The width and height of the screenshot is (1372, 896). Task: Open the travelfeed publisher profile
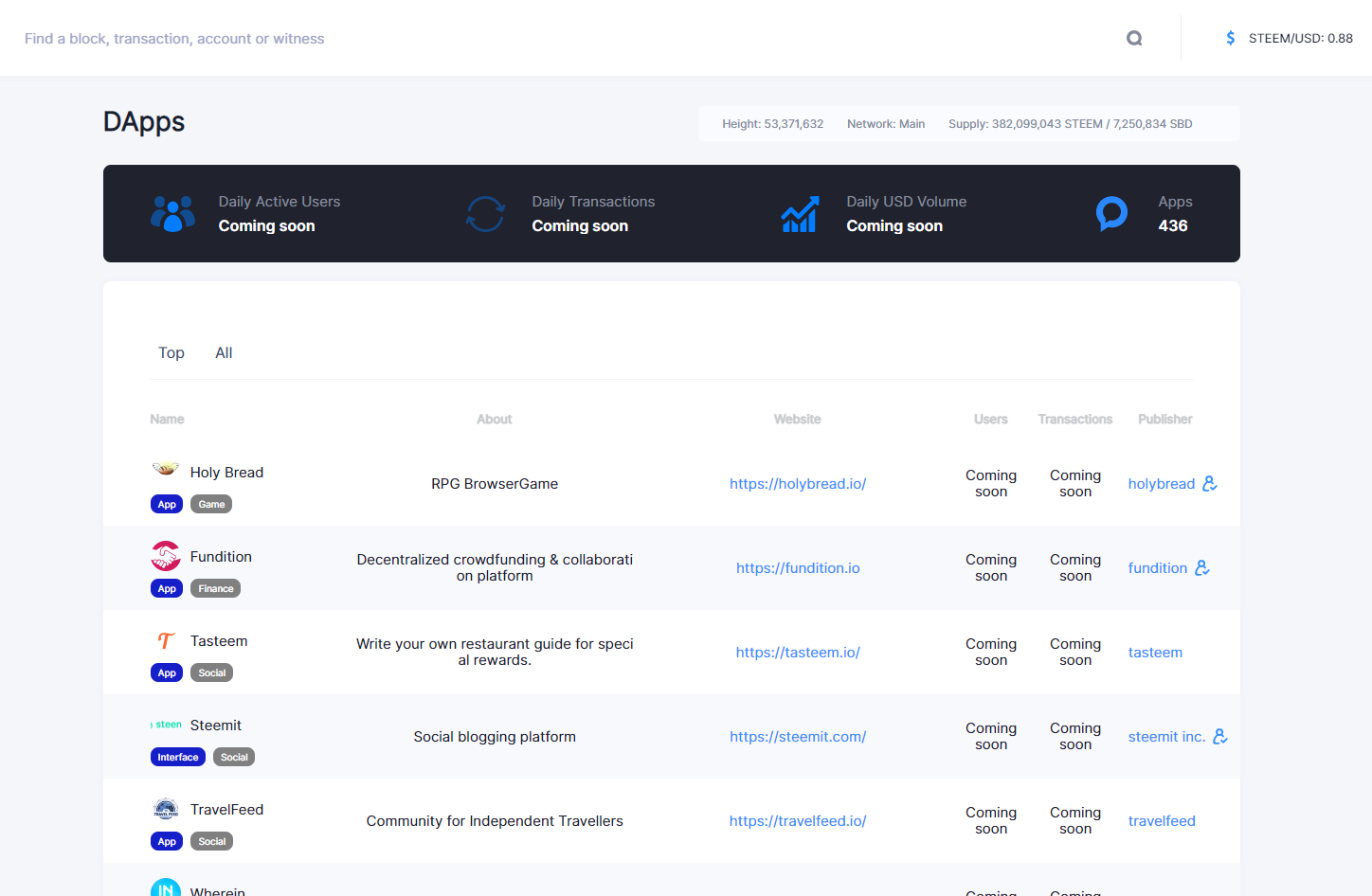(x=1162, y=821)
